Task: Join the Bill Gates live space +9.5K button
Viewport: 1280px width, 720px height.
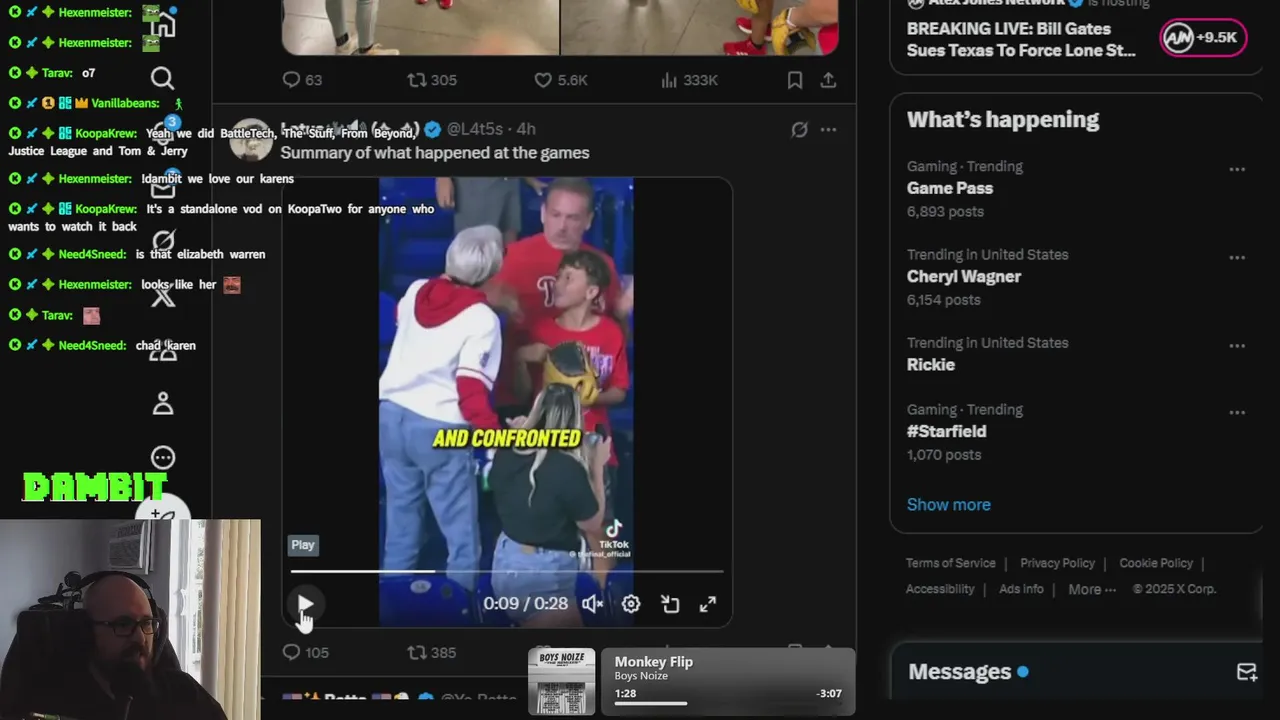Action: [x=1204, y=37]
